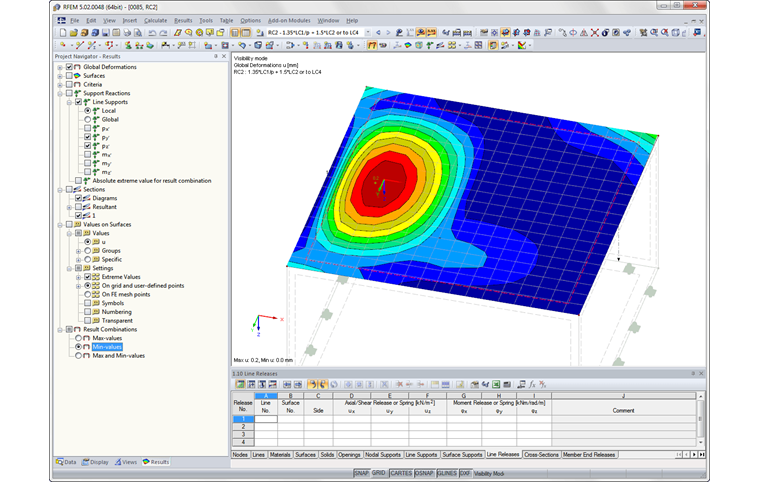760x482 pixels.
Task: Switch to the Nodal Supports tab
Action: click(385, 454)
